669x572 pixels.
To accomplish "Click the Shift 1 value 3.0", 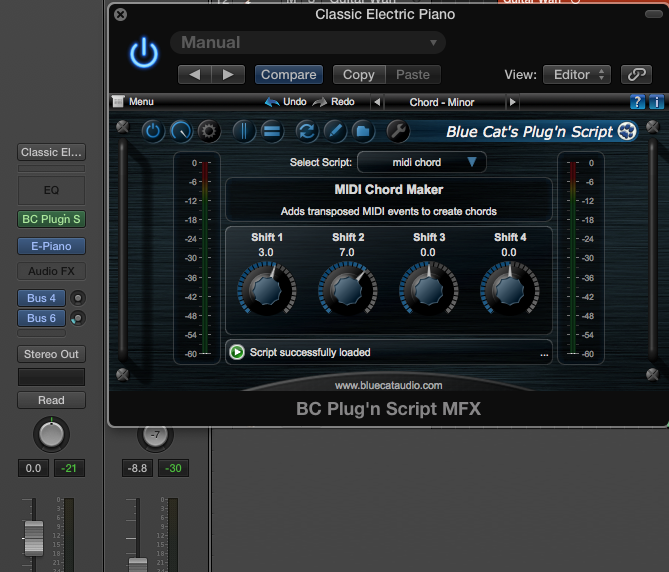I will pos(266,253).
